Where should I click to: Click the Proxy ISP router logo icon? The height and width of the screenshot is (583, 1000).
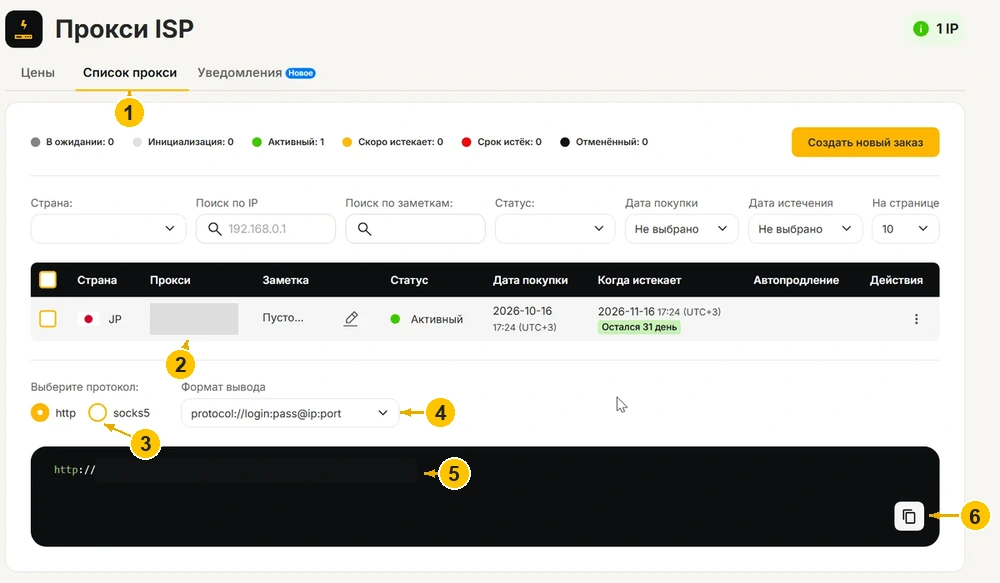coord(24,29)
